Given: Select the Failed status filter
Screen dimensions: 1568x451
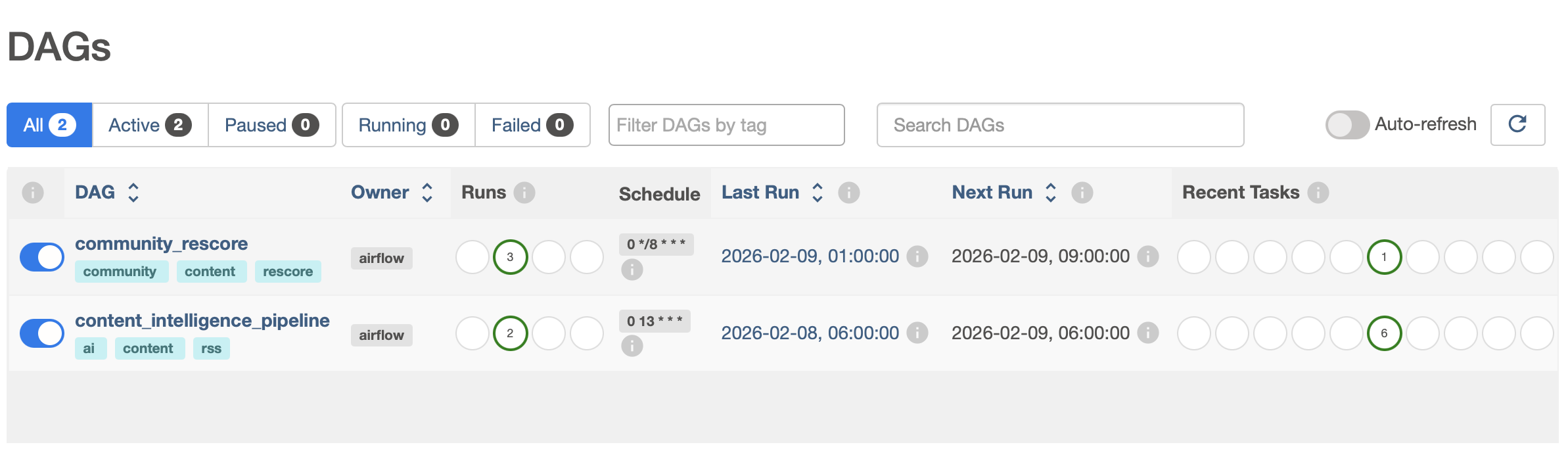Looking at the screenshot, I should pos(532,125).
